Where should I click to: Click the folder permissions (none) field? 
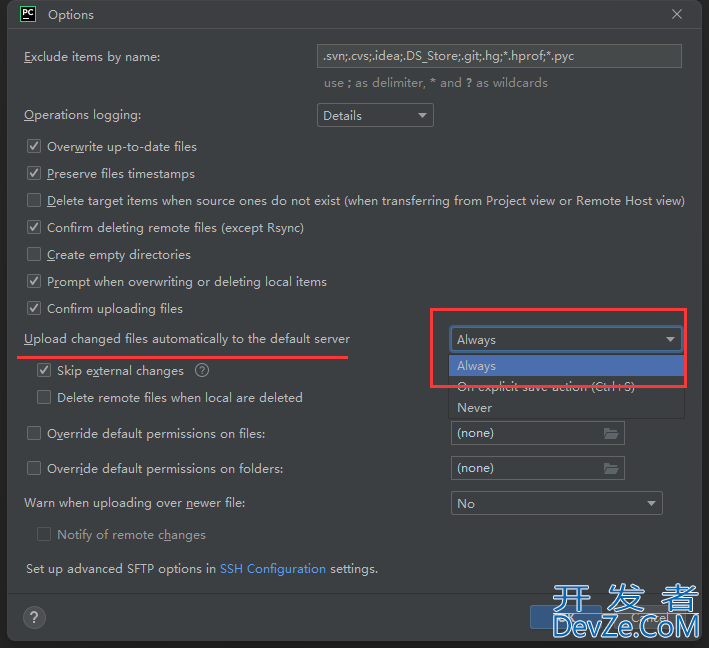coord(538,468)
